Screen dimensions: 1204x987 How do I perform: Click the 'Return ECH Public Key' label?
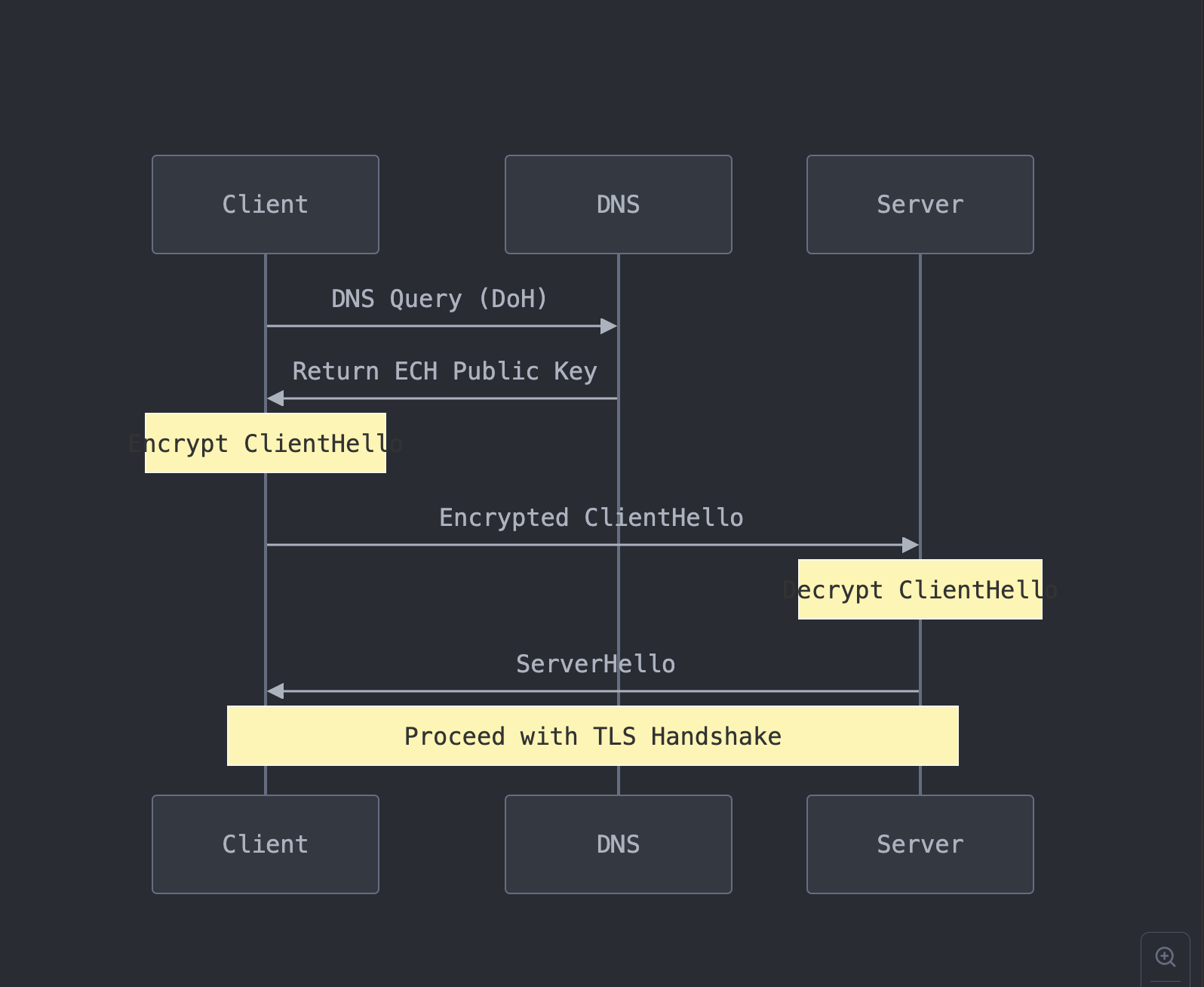tap(444, 371)
